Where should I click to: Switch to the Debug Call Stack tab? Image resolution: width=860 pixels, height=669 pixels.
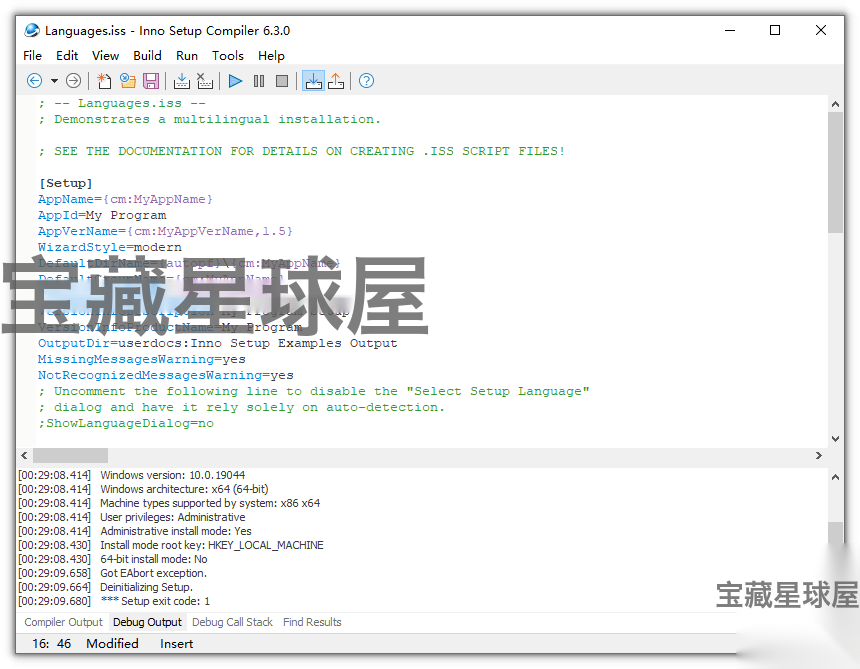point(232,622)
